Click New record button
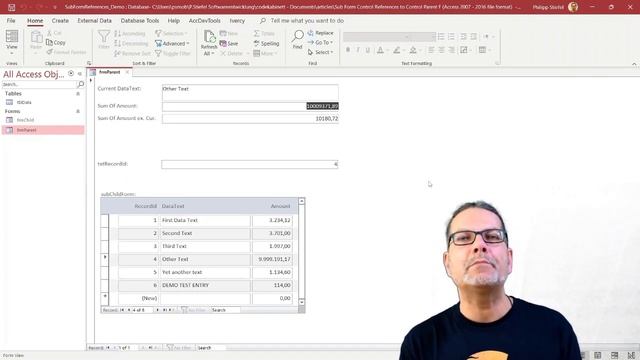Screen dimensions: 640x360 coord(229,33)
